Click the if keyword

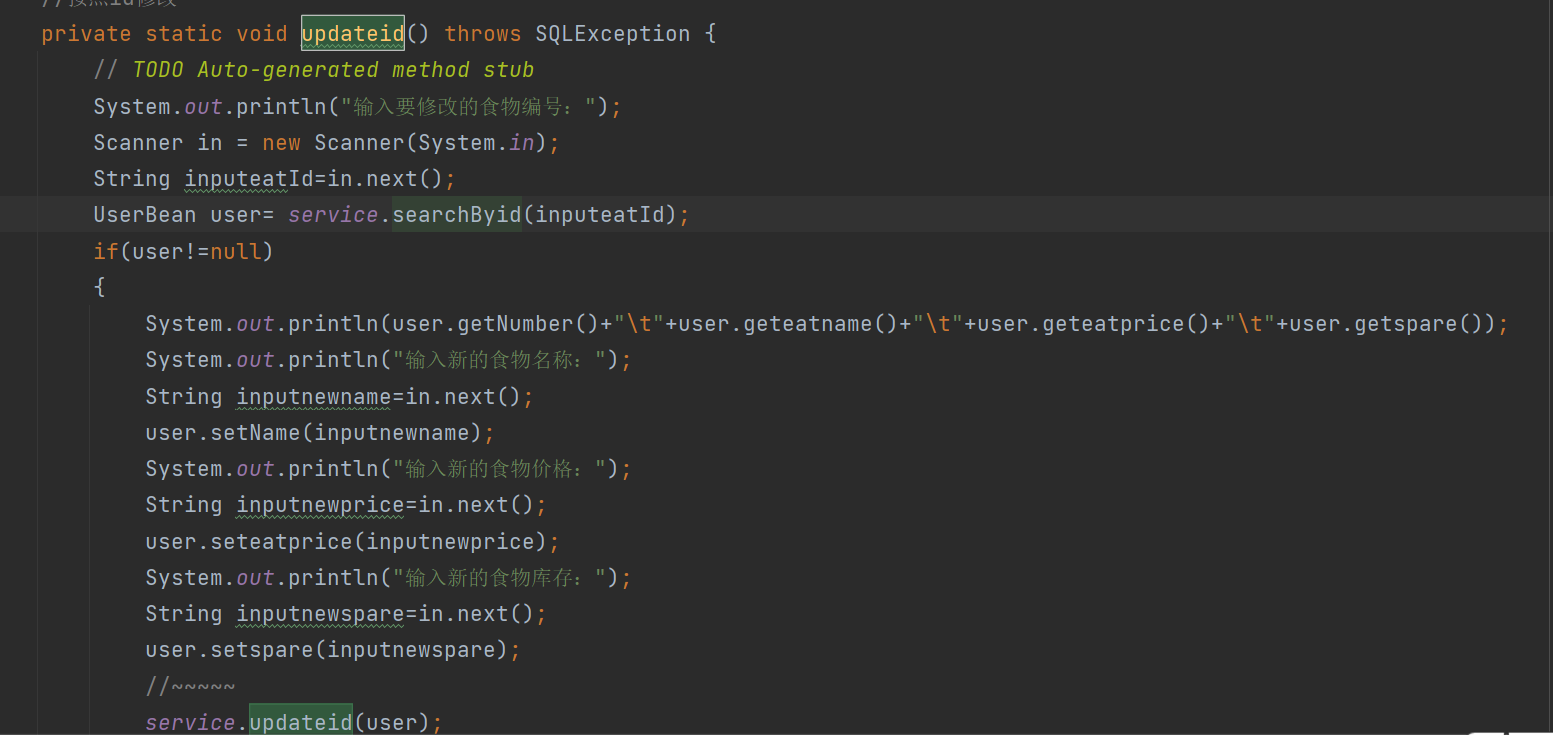(106, 251)
